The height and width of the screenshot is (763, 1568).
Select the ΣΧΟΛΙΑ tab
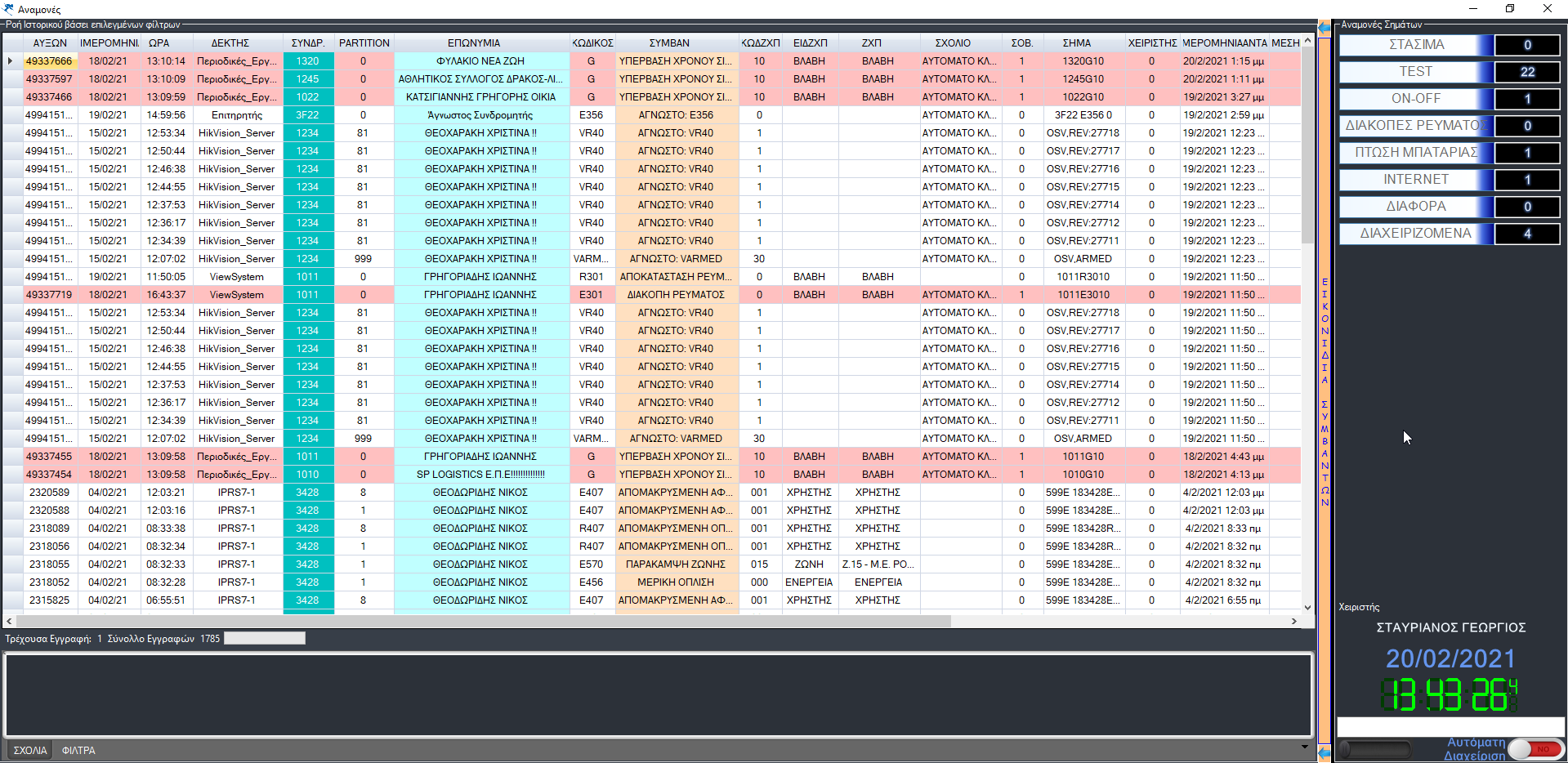click(x=30, y=750)
